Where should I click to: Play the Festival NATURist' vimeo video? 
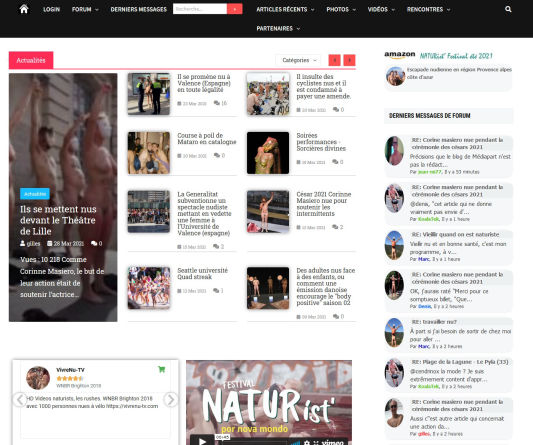click(202, 441)
